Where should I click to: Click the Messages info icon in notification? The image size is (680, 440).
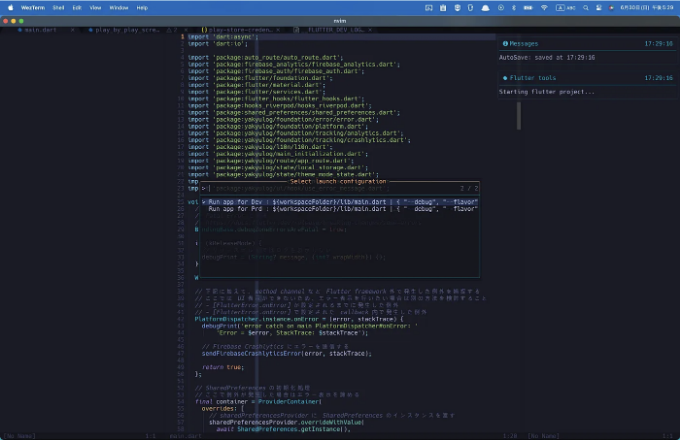[x=505, y=43]
